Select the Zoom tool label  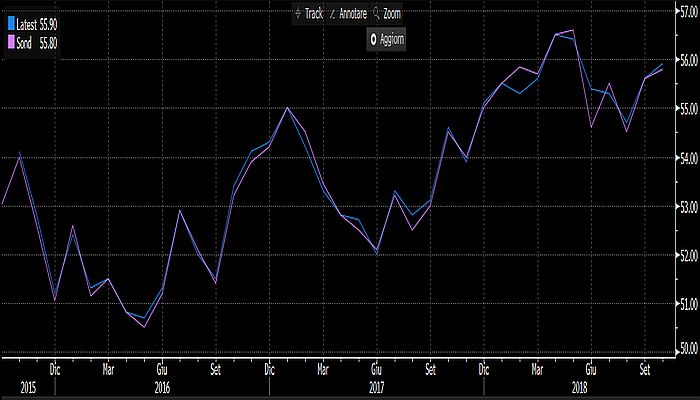pyautogui.click(x=393, y=15)
